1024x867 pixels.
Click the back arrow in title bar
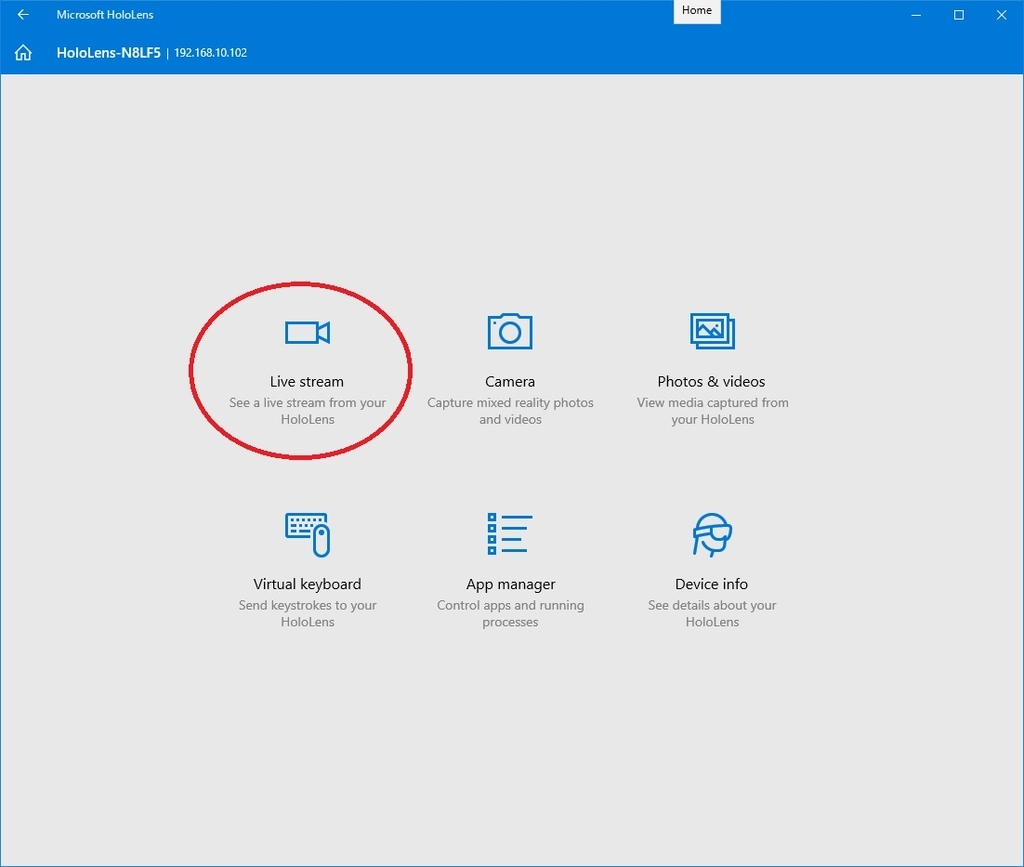[24, 14]
